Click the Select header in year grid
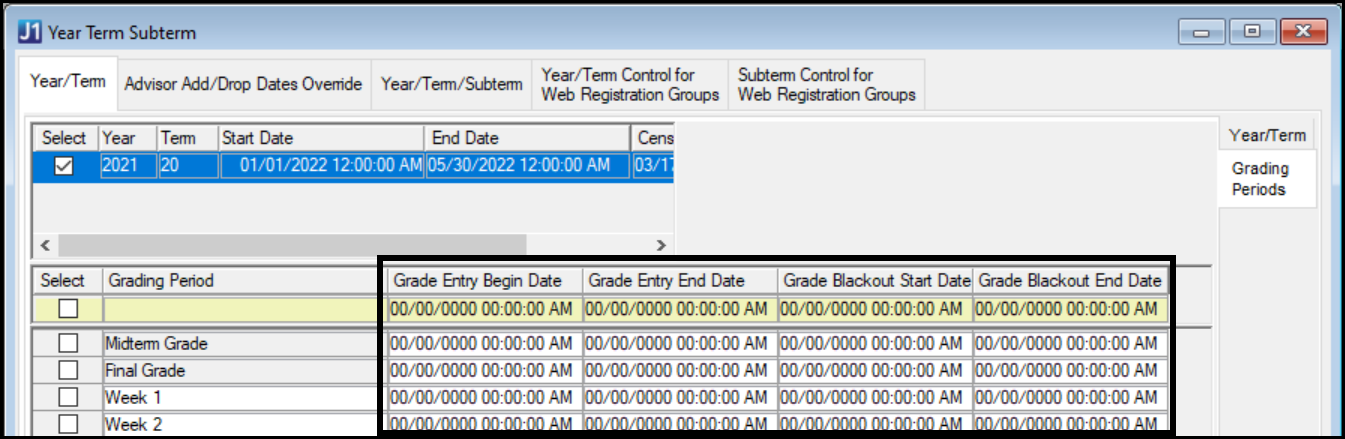The image size is (1345, 439). pos(65,138)
